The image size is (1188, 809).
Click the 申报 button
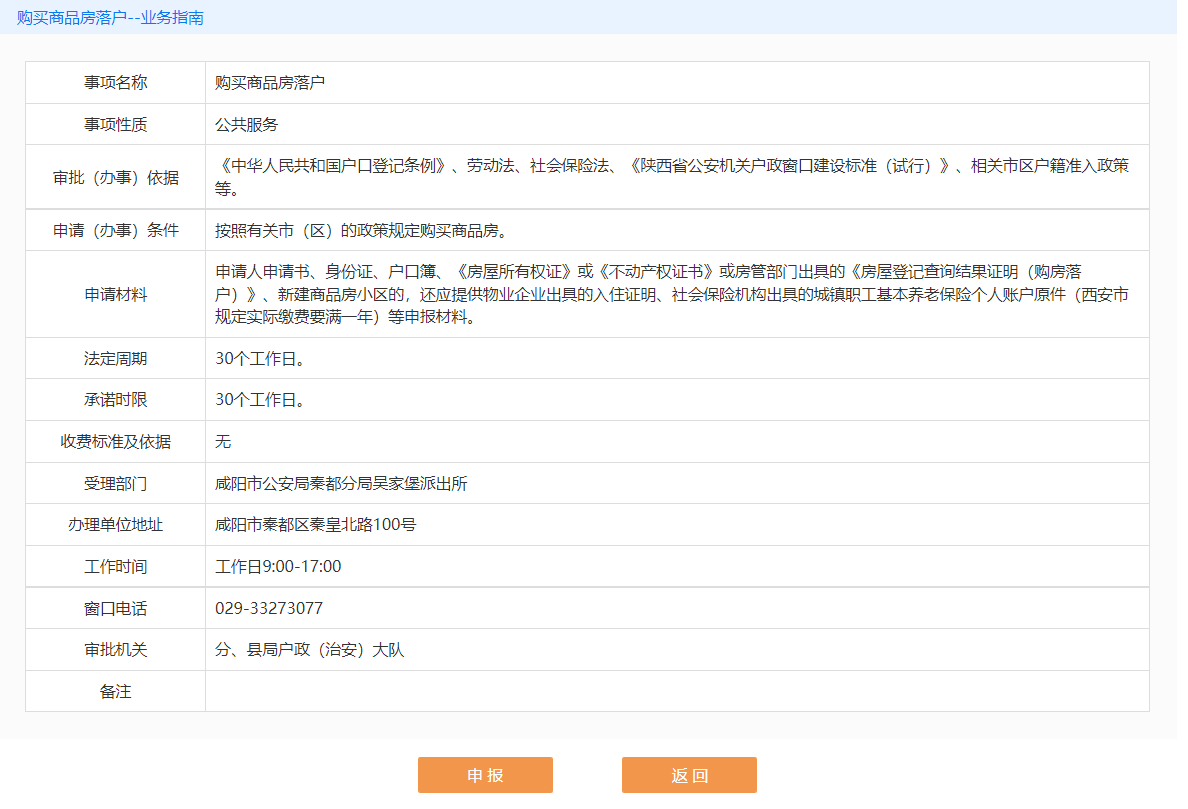(485, 775)
